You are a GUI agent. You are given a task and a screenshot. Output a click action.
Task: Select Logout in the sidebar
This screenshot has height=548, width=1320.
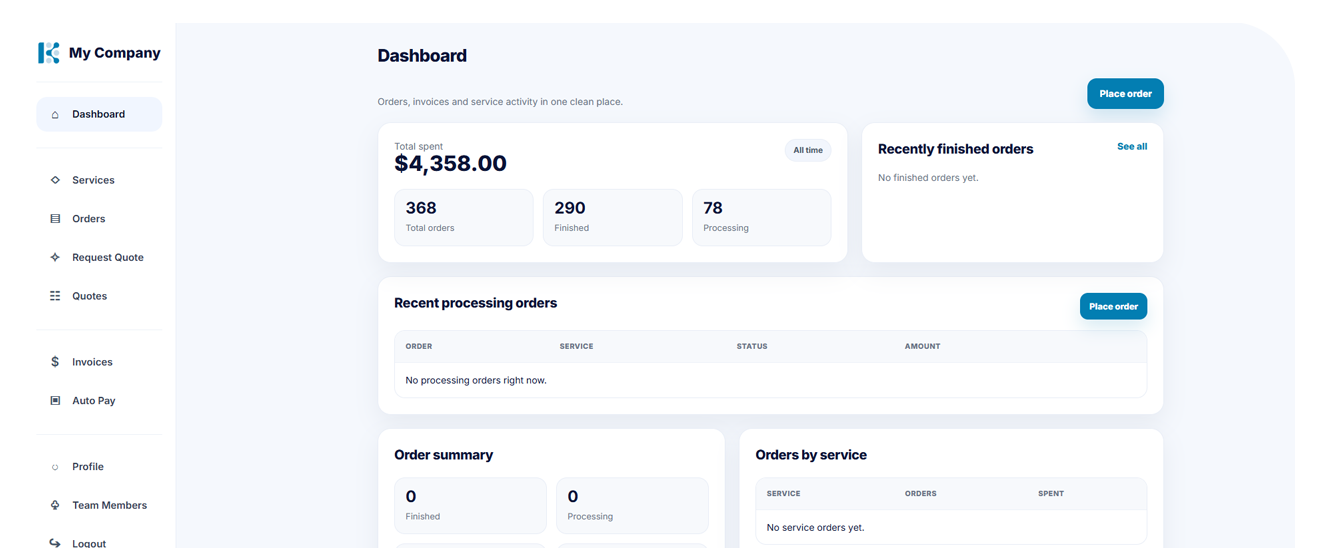tap(99, 539)
